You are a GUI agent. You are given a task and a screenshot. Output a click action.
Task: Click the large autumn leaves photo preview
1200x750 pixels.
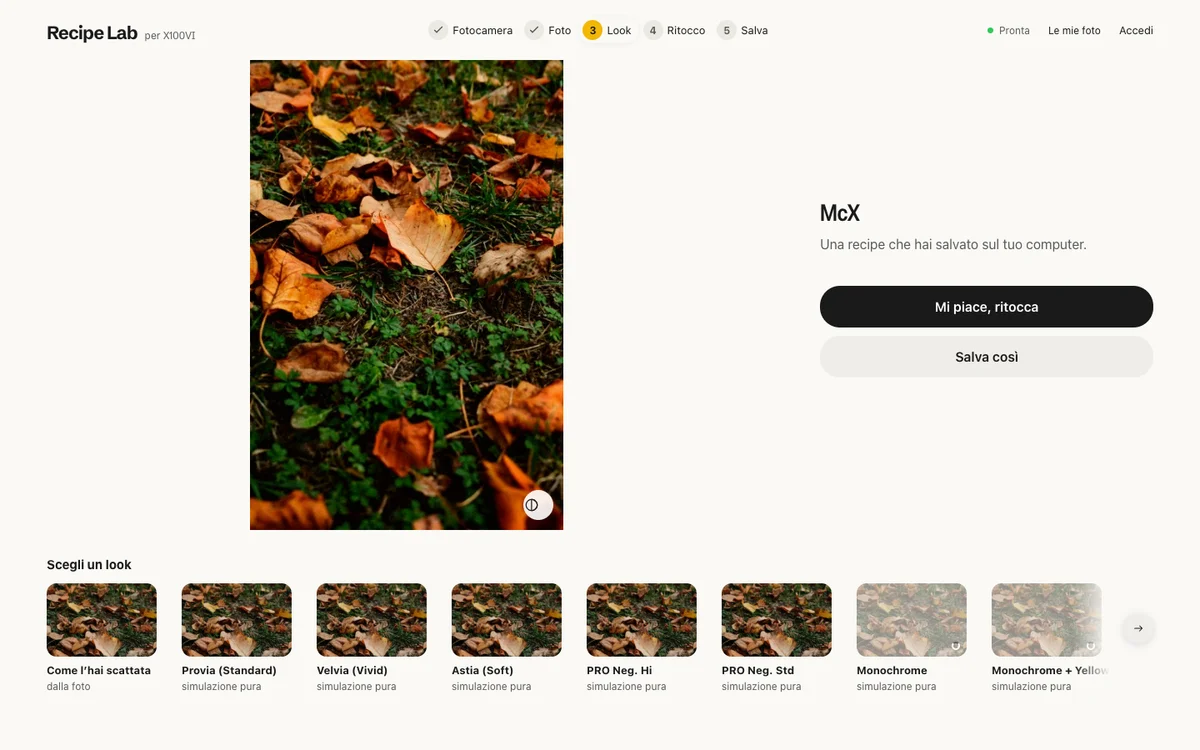click(406, 295)
